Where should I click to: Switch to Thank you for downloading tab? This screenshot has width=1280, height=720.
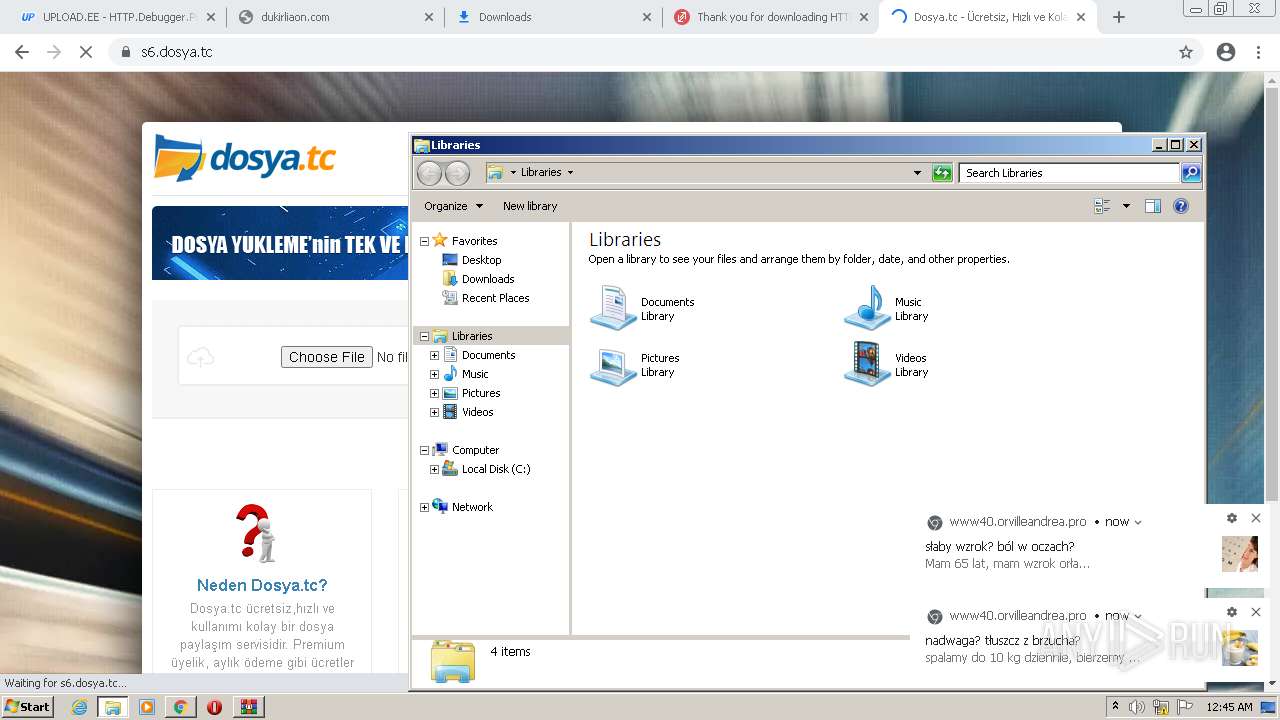pos(771,17)
